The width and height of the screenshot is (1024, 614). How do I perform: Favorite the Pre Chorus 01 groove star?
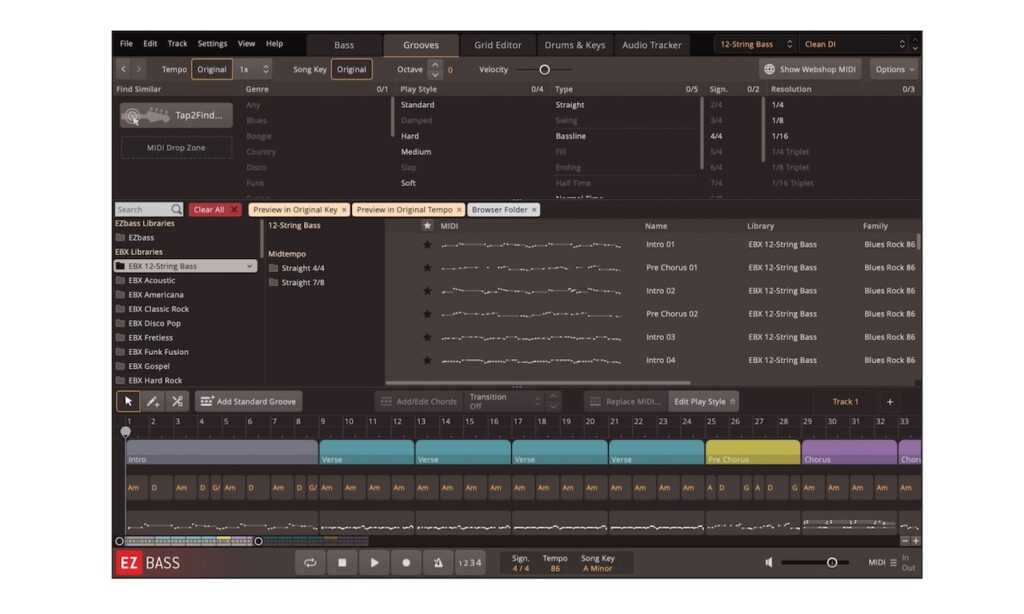427,267
